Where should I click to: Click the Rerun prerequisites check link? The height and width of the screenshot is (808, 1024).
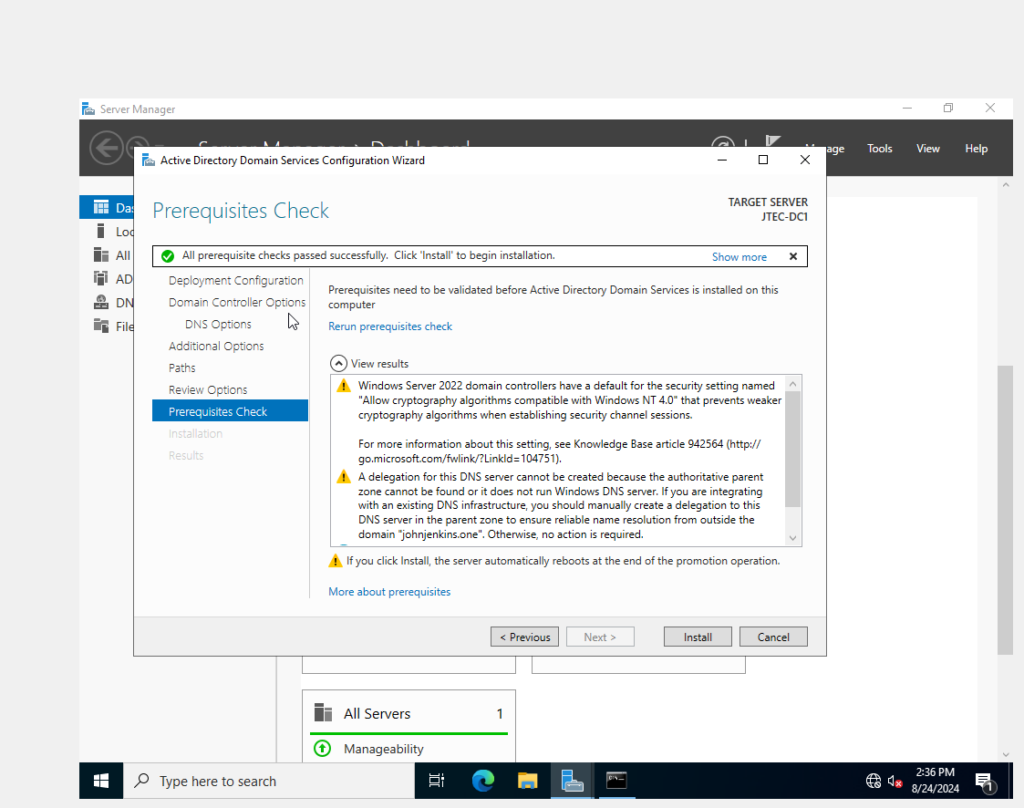(x=390, y=326)
